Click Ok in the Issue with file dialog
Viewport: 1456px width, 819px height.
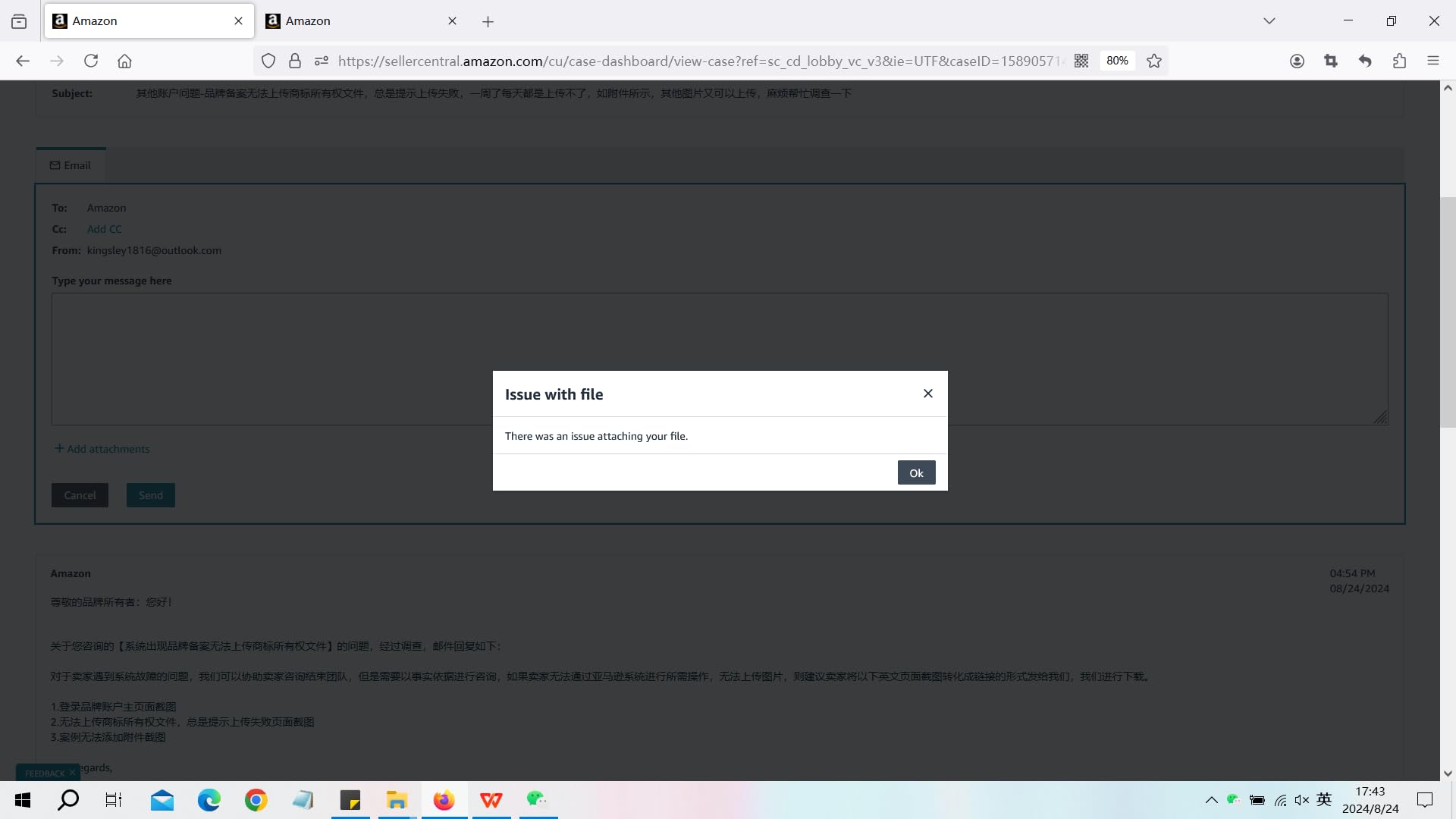tap(916, 472)
